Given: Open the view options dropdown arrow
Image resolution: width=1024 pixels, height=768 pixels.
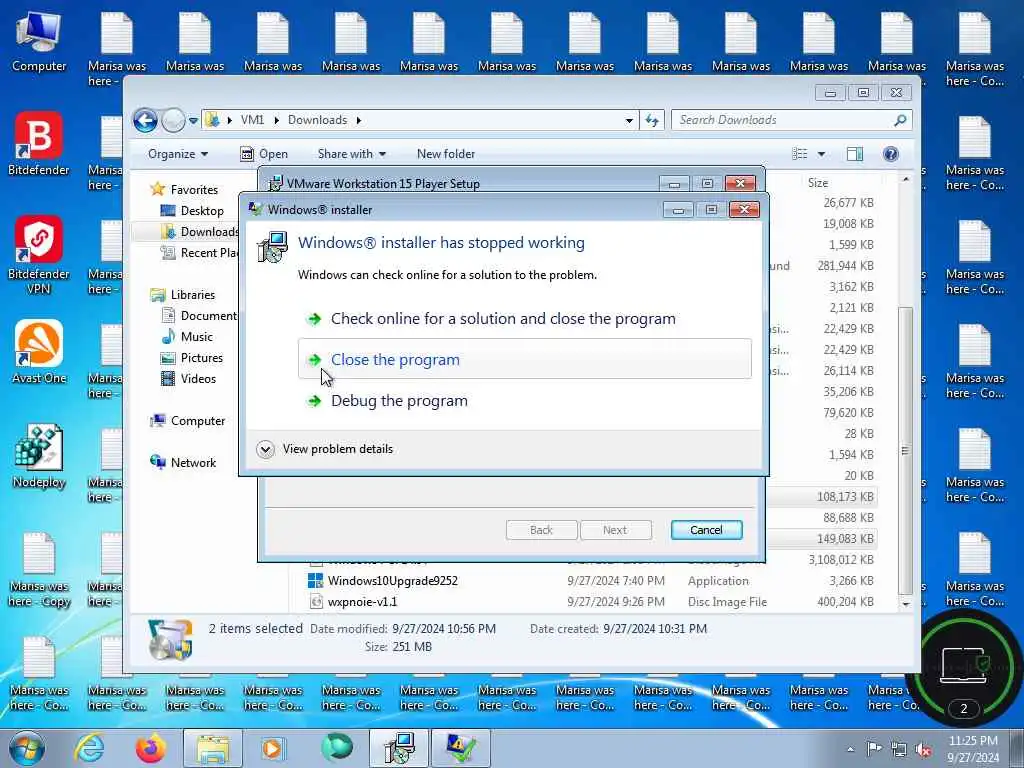Looking at the screenshot, I should [x=822, y=154].
